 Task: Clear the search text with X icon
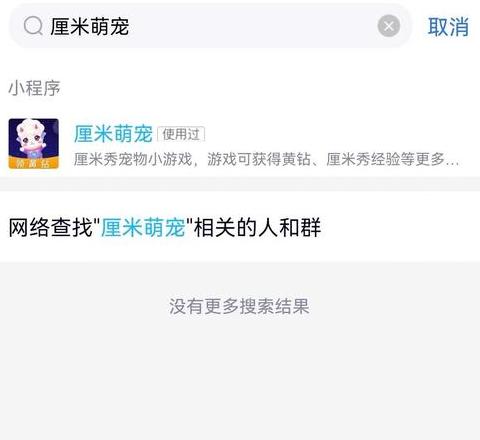389,26
